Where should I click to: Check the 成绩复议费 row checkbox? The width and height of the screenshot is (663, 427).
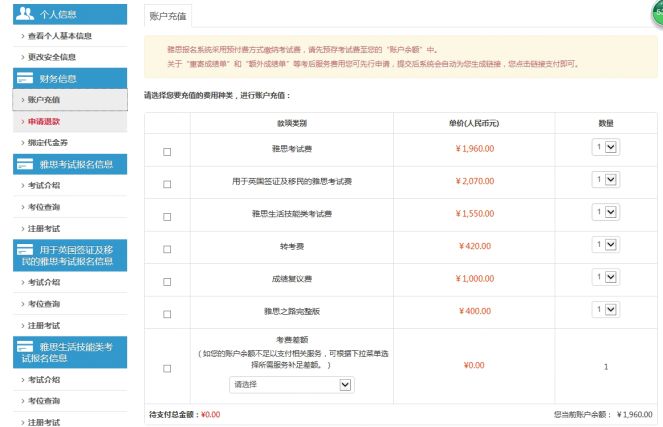(x=167, y=282)
